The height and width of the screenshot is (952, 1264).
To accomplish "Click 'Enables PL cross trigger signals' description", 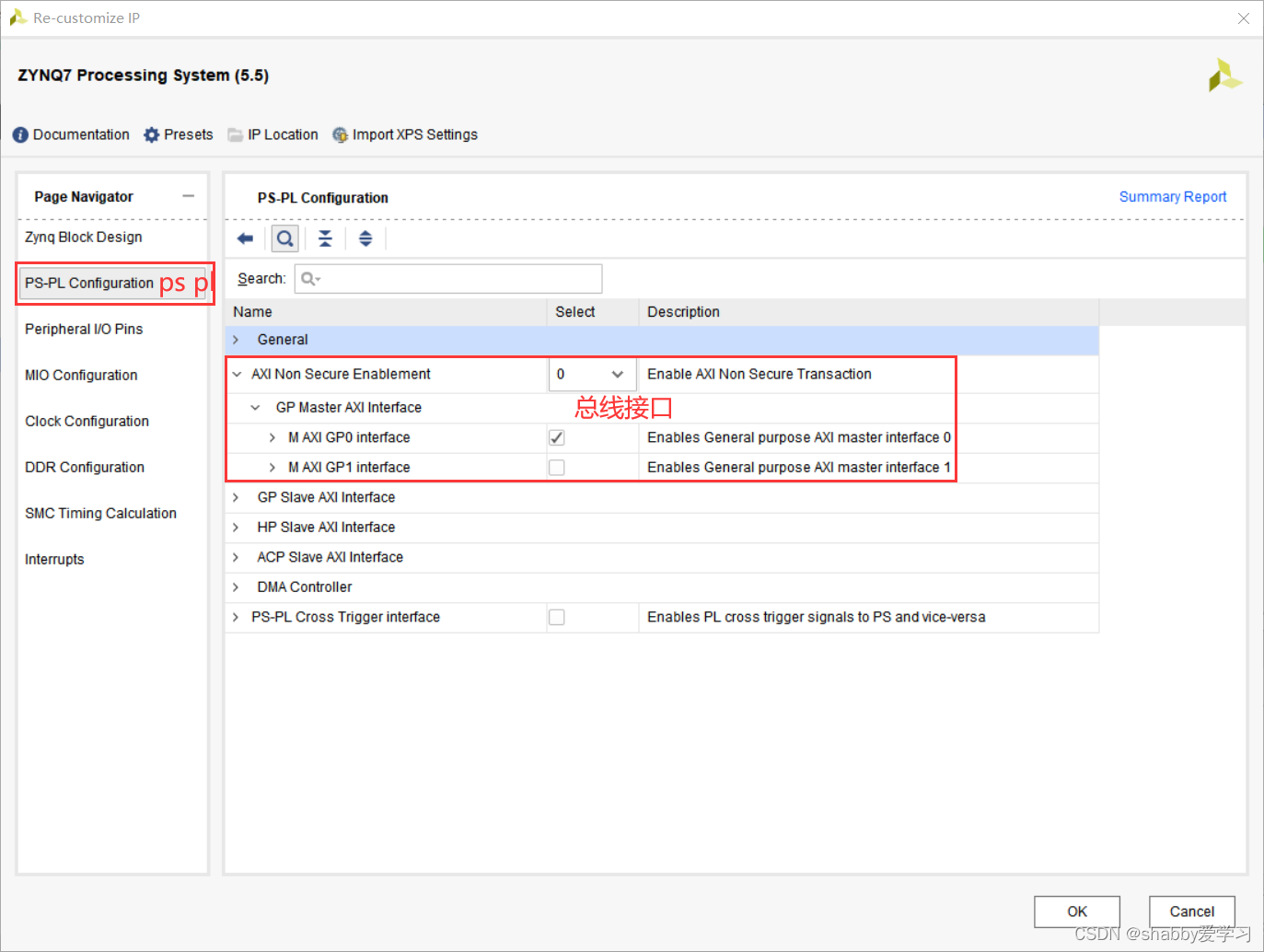I will click(x=817, y=617).
